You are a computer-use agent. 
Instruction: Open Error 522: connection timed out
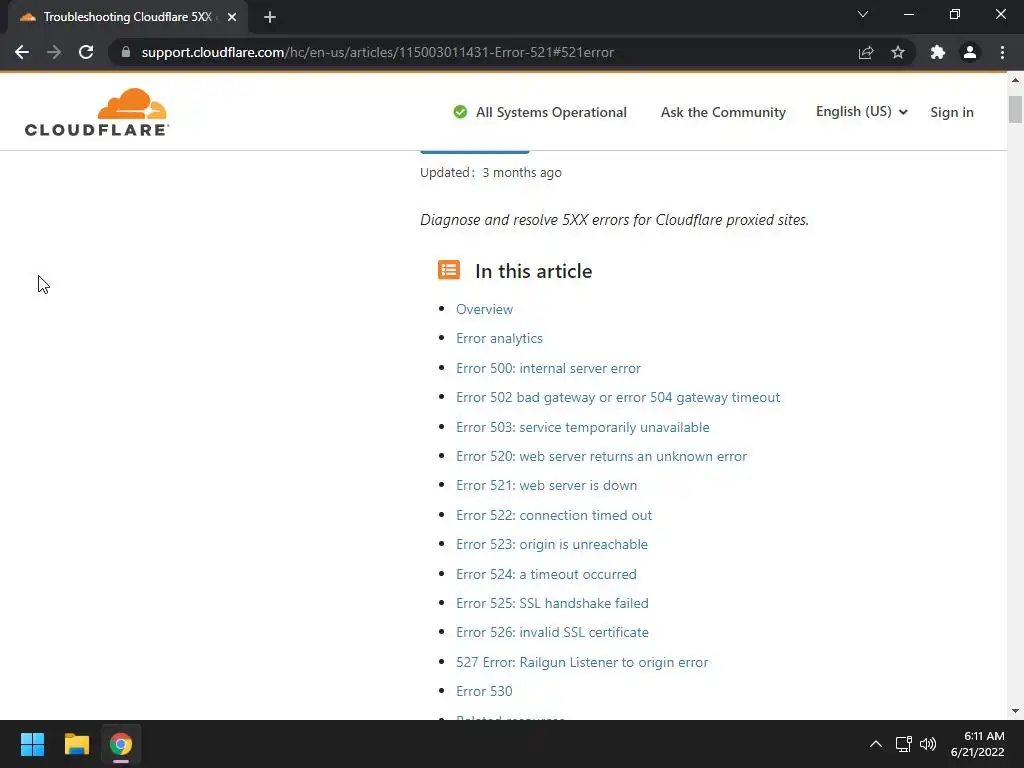pyautogui.click(x=554, y=515)
